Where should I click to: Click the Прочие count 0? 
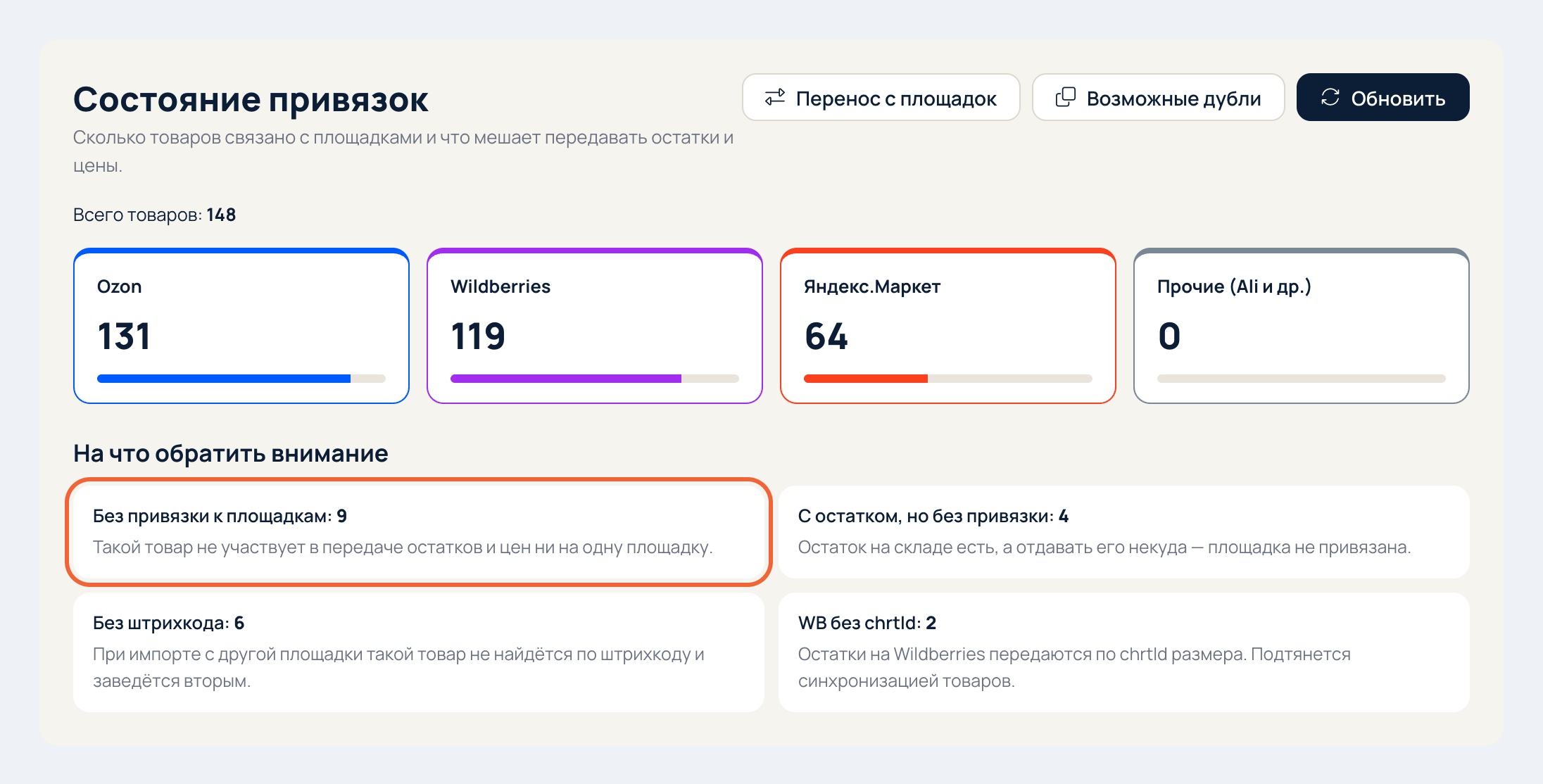coord(1169,336)
